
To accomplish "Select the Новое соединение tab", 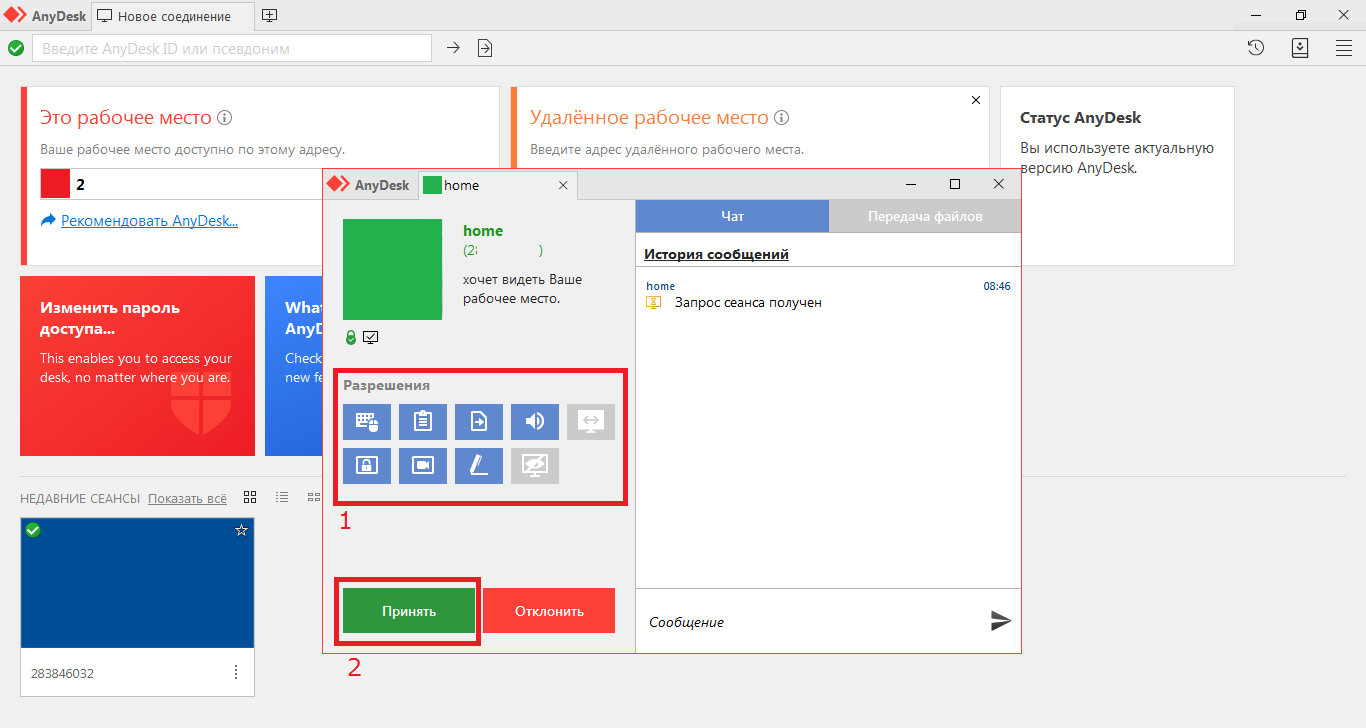I will pos(172,16).
